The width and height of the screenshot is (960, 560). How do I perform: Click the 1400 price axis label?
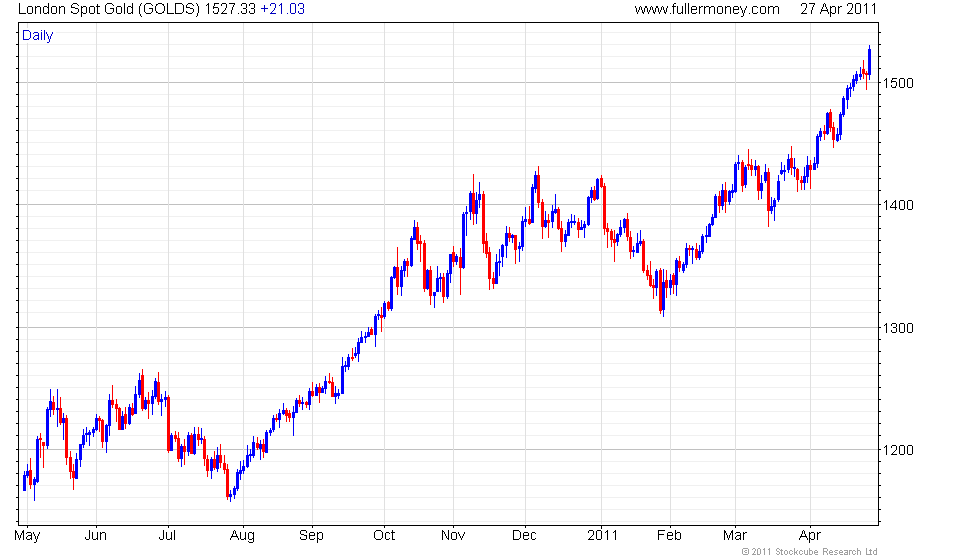click(898, 205)
